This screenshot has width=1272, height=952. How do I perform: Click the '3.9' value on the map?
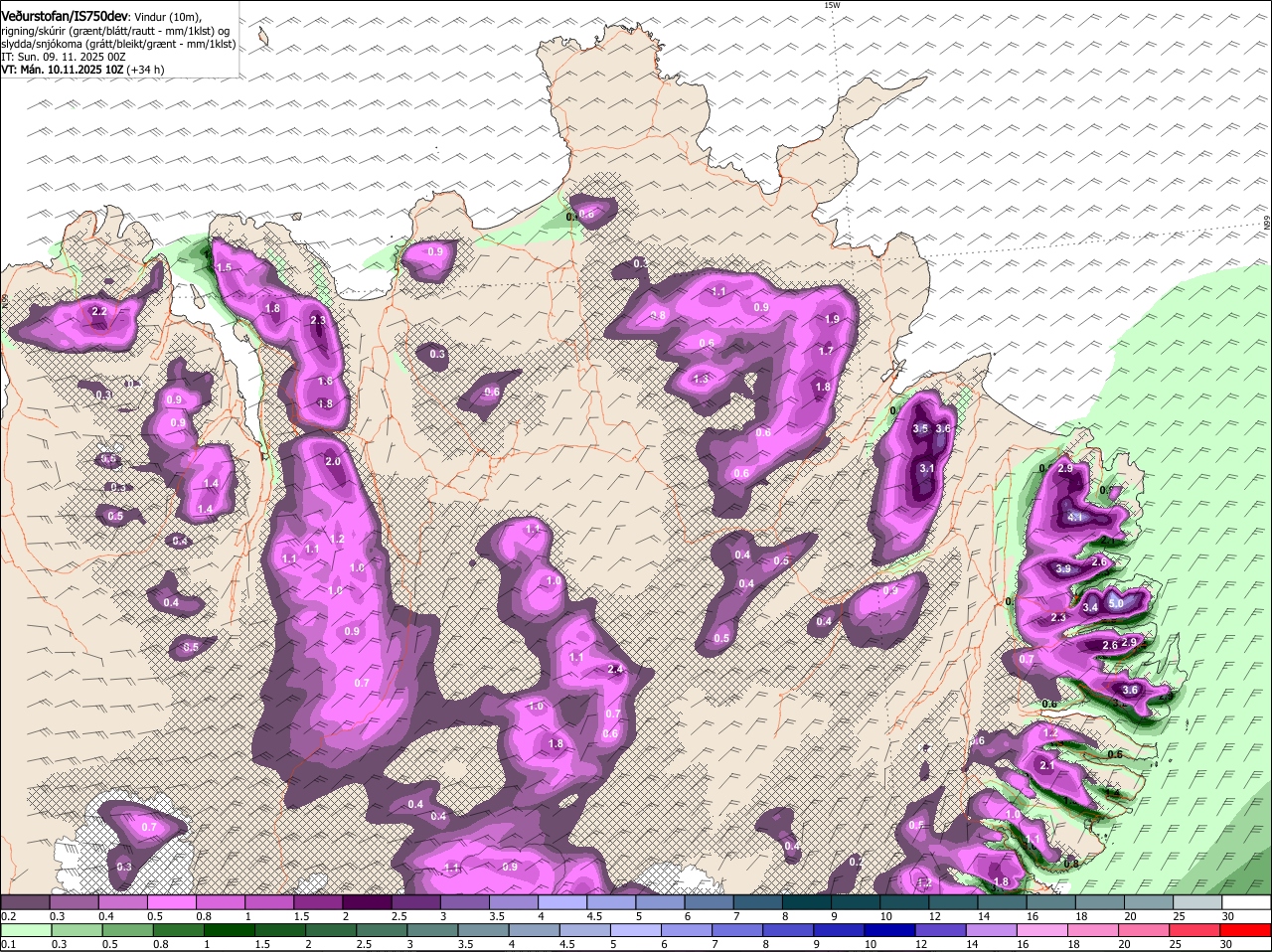1063,568
